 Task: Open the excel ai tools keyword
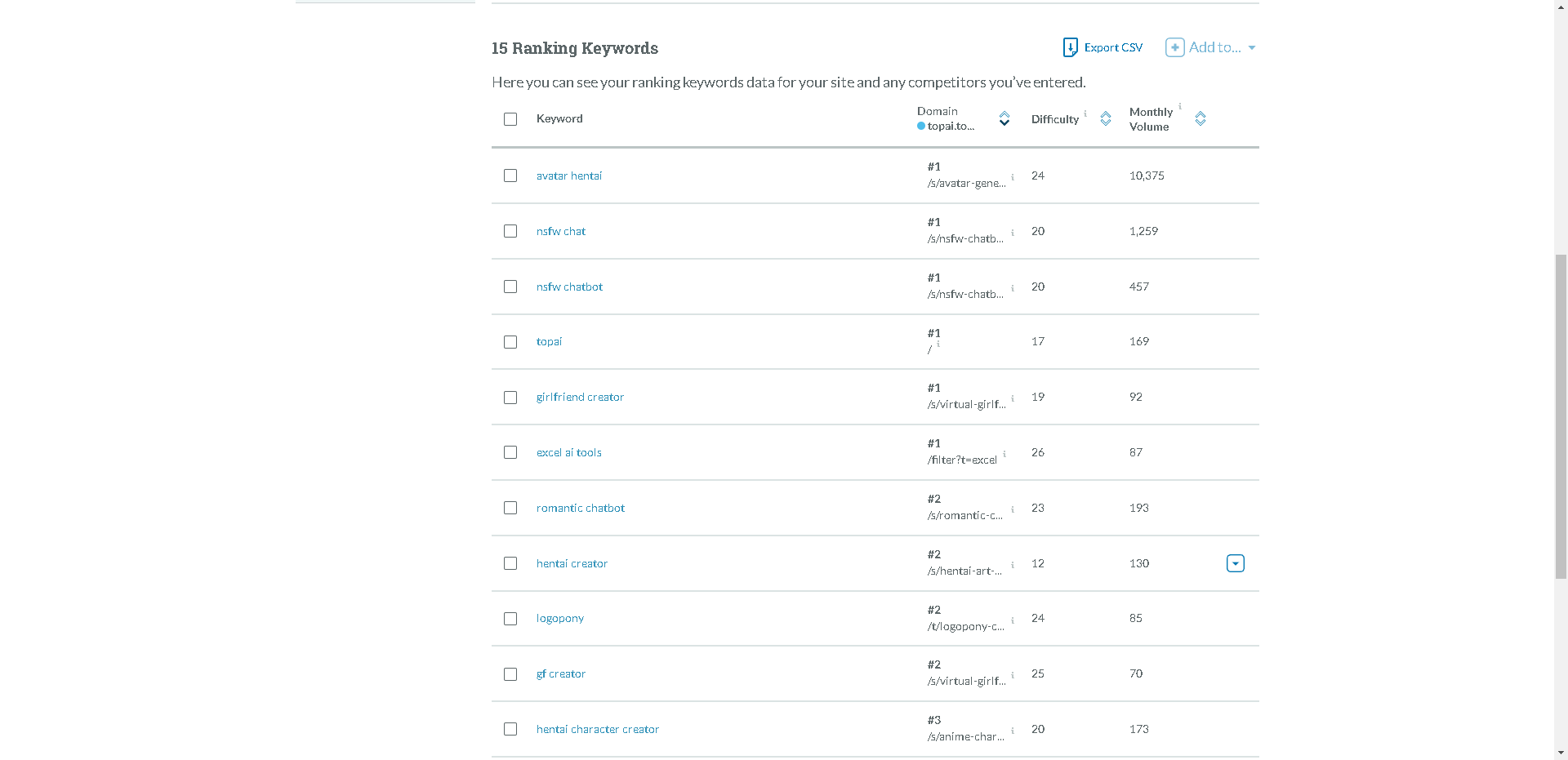pos(569,452)
